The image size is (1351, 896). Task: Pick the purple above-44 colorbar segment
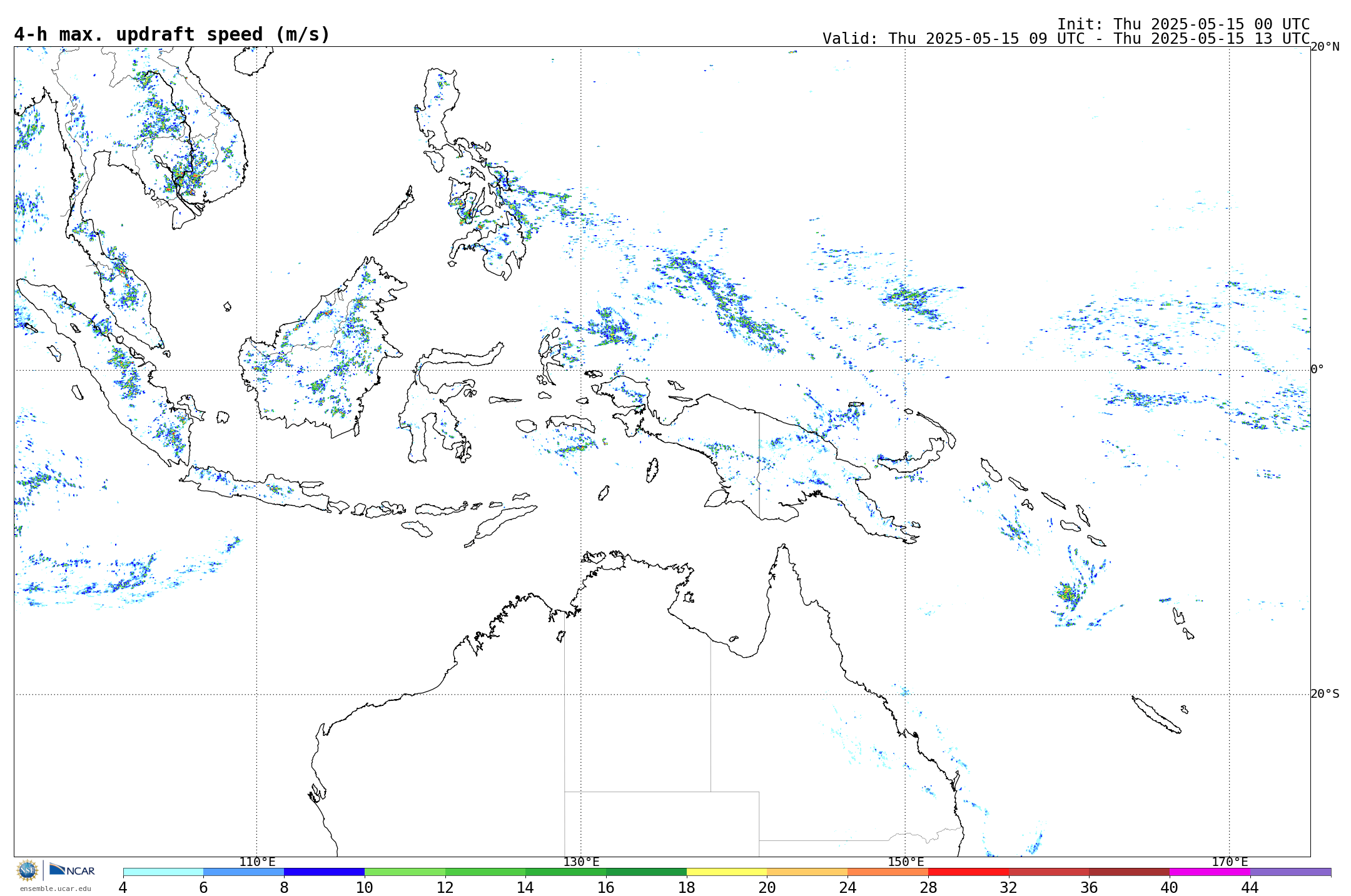(1290, 872)
